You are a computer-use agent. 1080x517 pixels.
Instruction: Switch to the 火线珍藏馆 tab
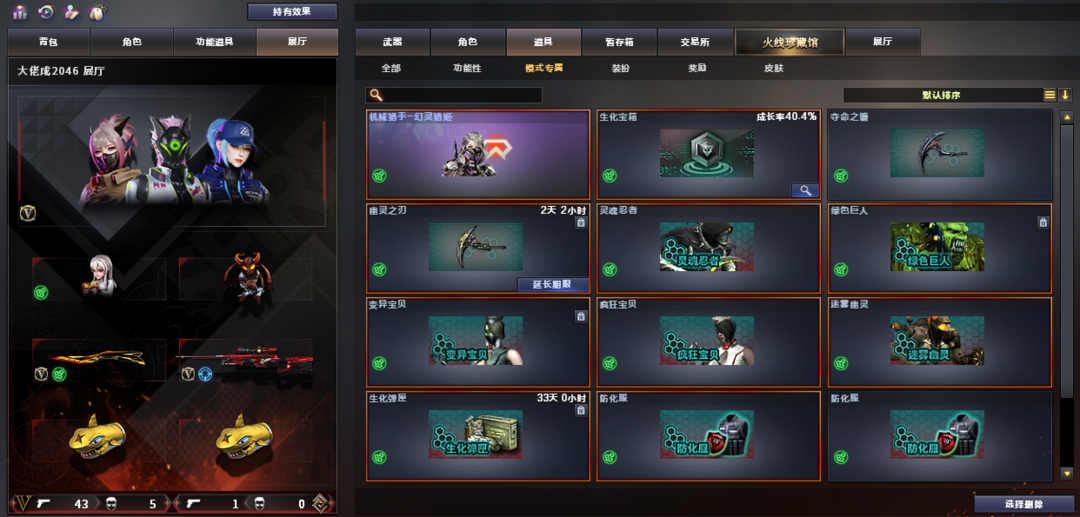(789, 42)
